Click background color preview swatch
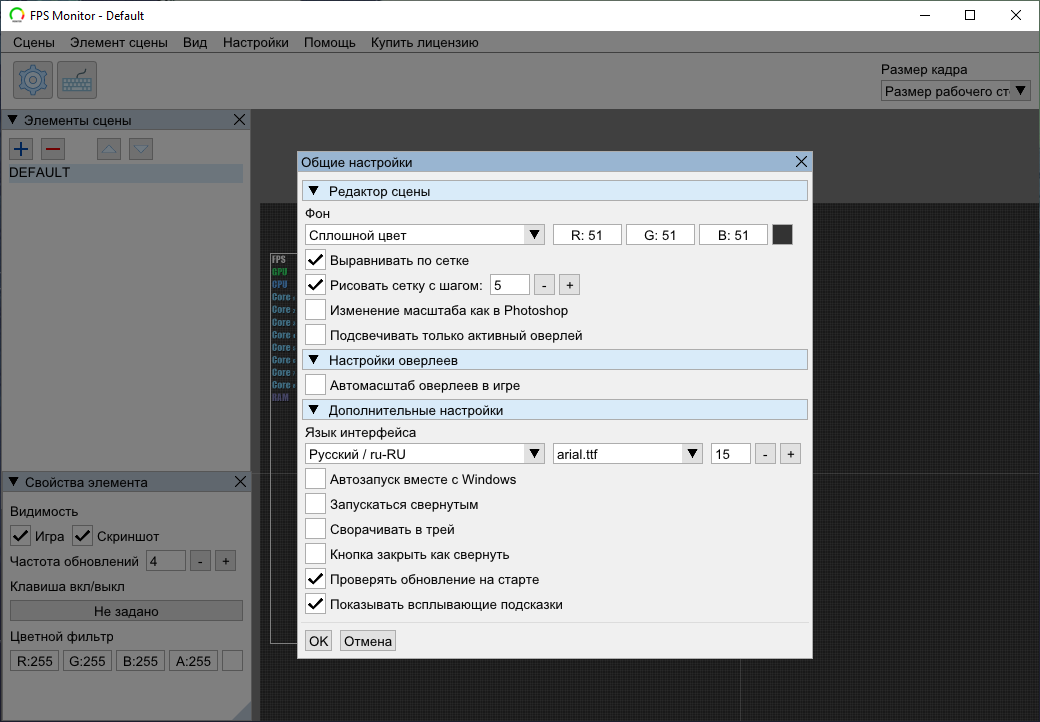Viewport: 1040px width, 722px height. coord(782,235)
